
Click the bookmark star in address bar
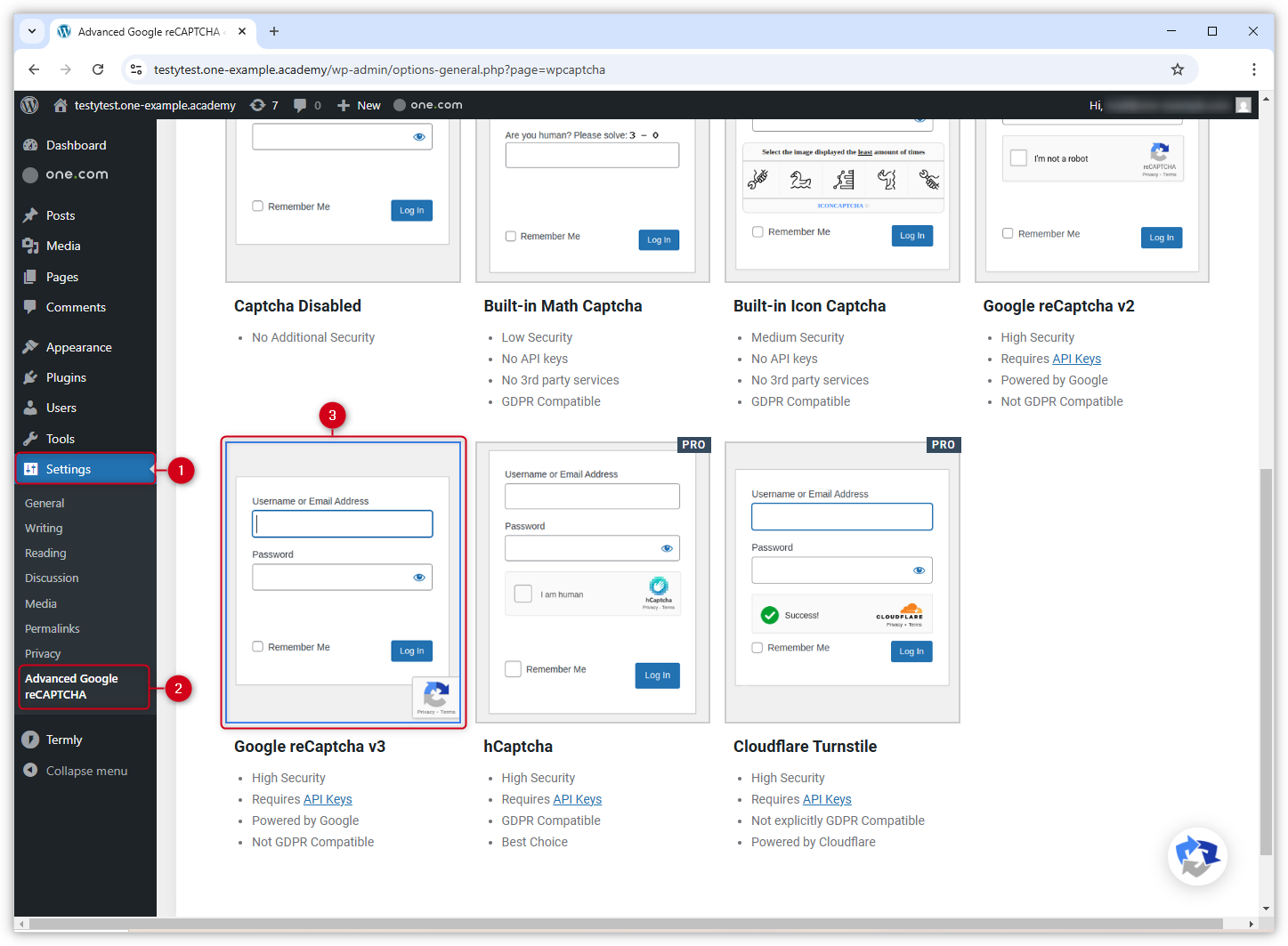tap(1177, 69)
